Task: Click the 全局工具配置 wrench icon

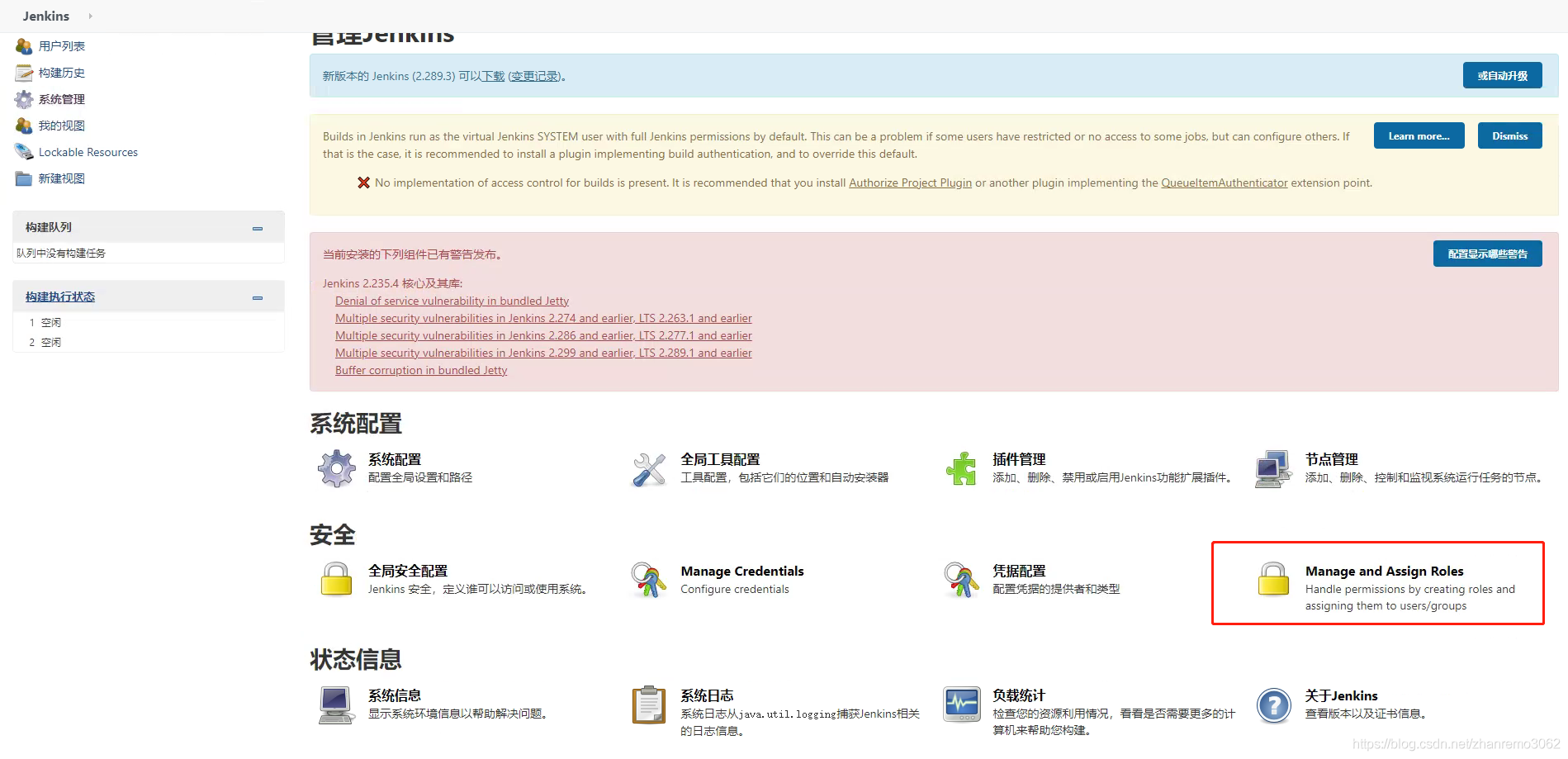Action: 649,469
